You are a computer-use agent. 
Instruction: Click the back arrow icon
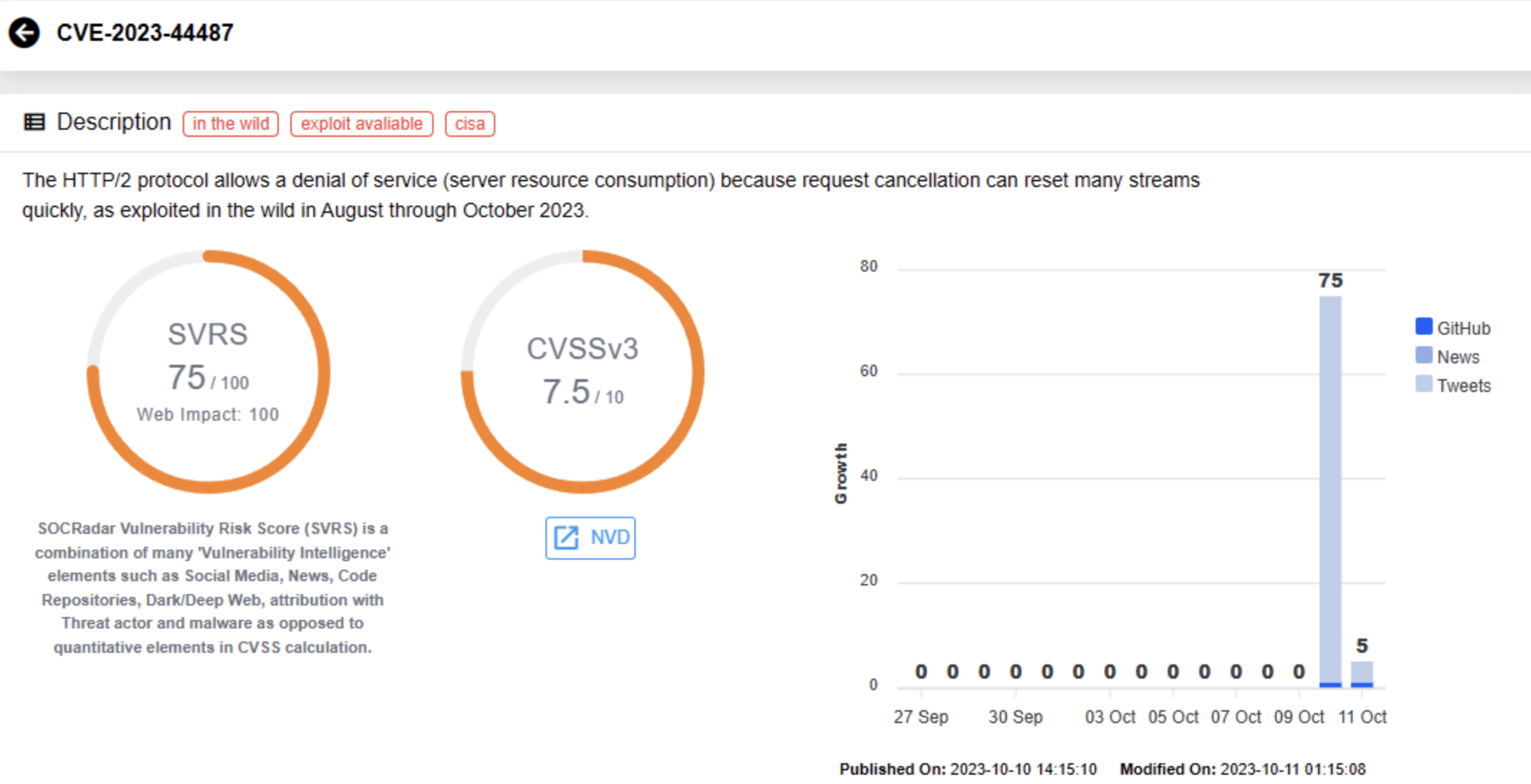24,33
